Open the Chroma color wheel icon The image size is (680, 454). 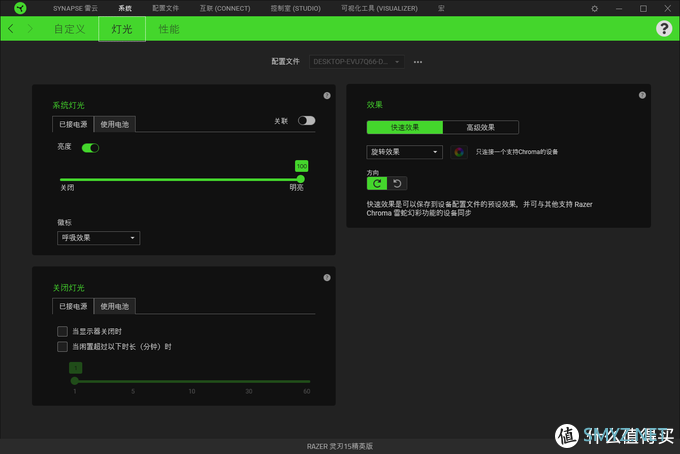click(x=459, y=152)
